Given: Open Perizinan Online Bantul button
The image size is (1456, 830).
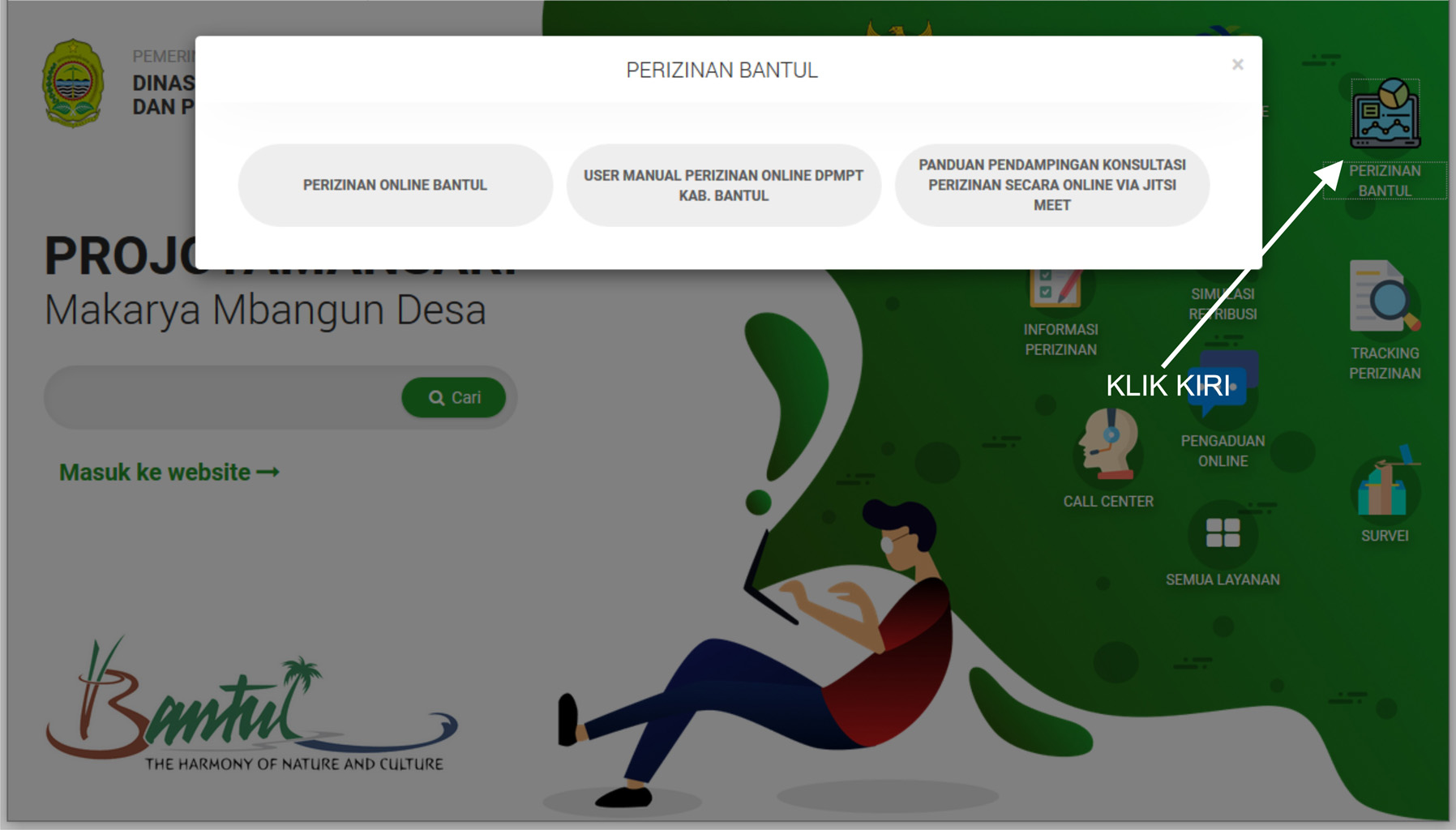Looking at the screenshot, I should tap(395, 185).
